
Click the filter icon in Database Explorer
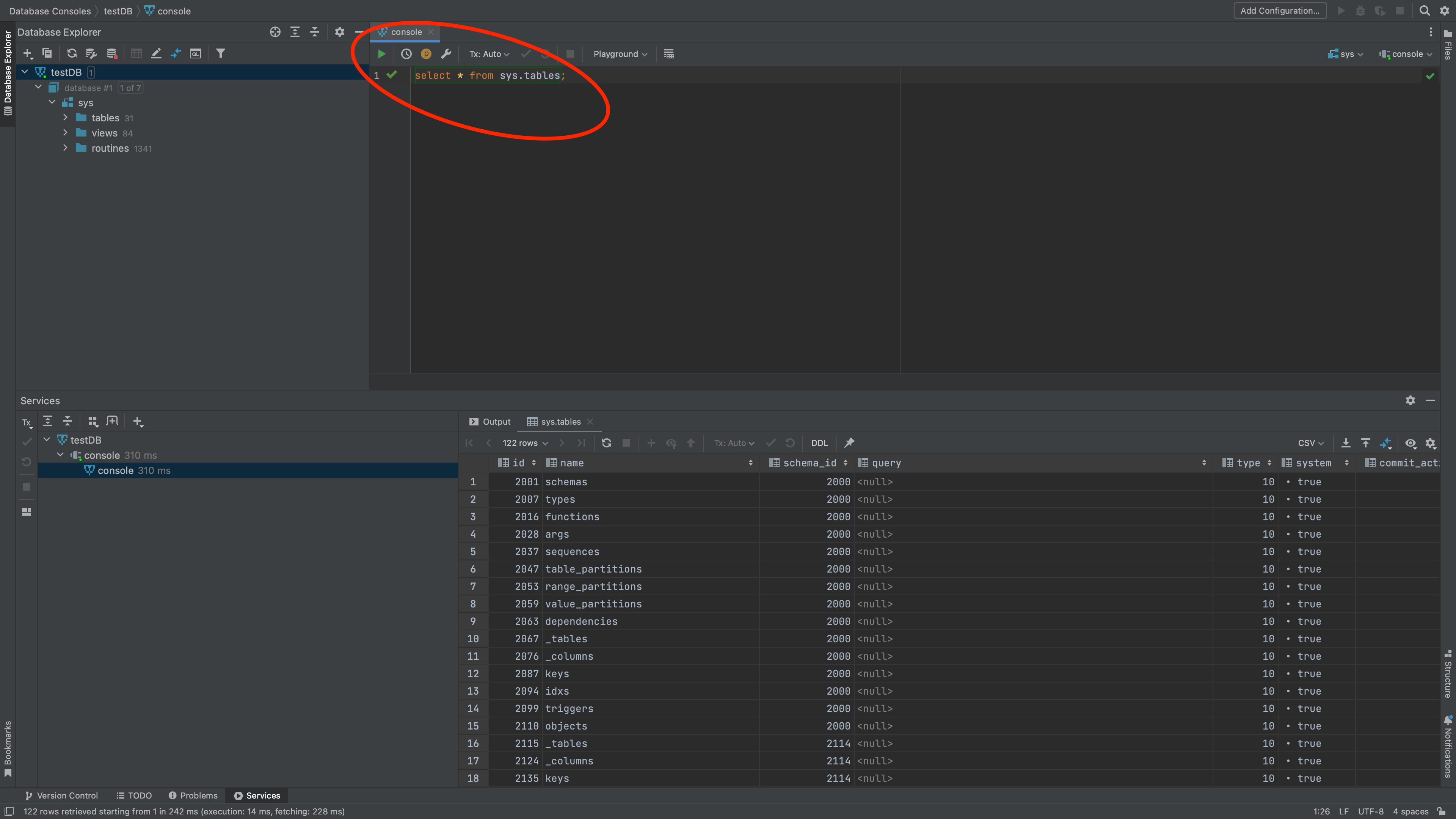(x=220, y=54)
